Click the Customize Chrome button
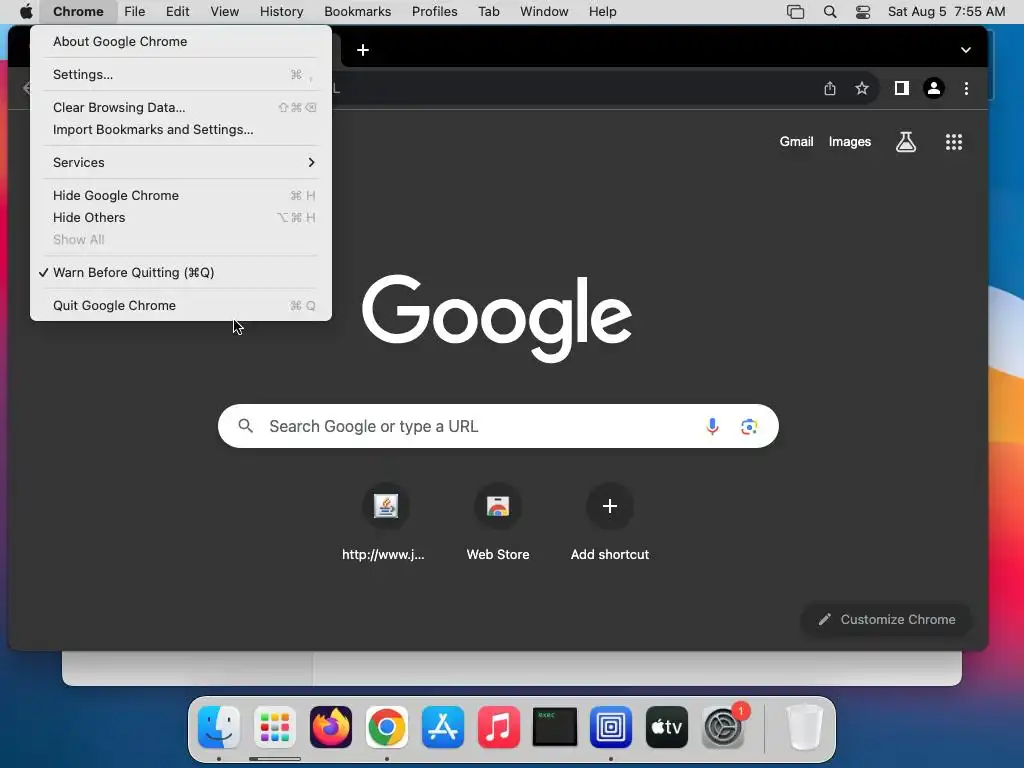 (886, 620)
